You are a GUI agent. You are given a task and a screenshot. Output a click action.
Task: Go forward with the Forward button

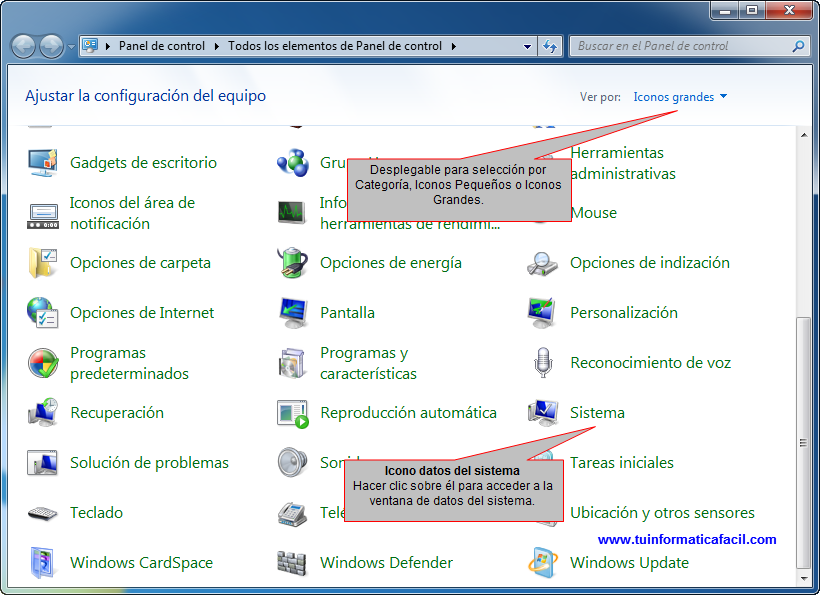(51, 47)
